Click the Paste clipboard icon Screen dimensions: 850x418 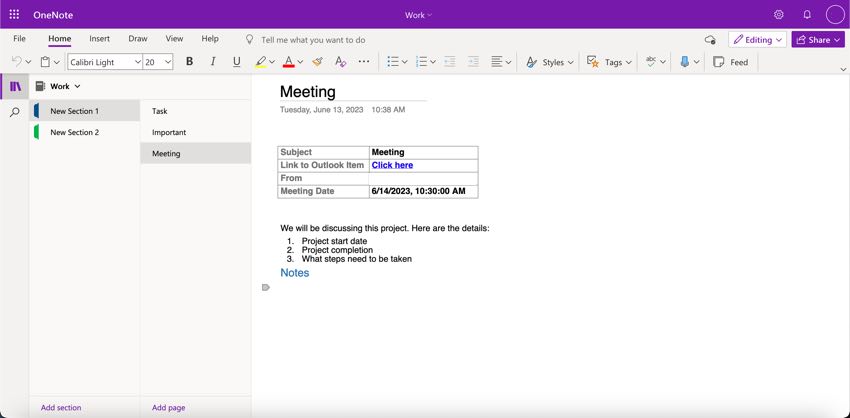coord(46,62)
